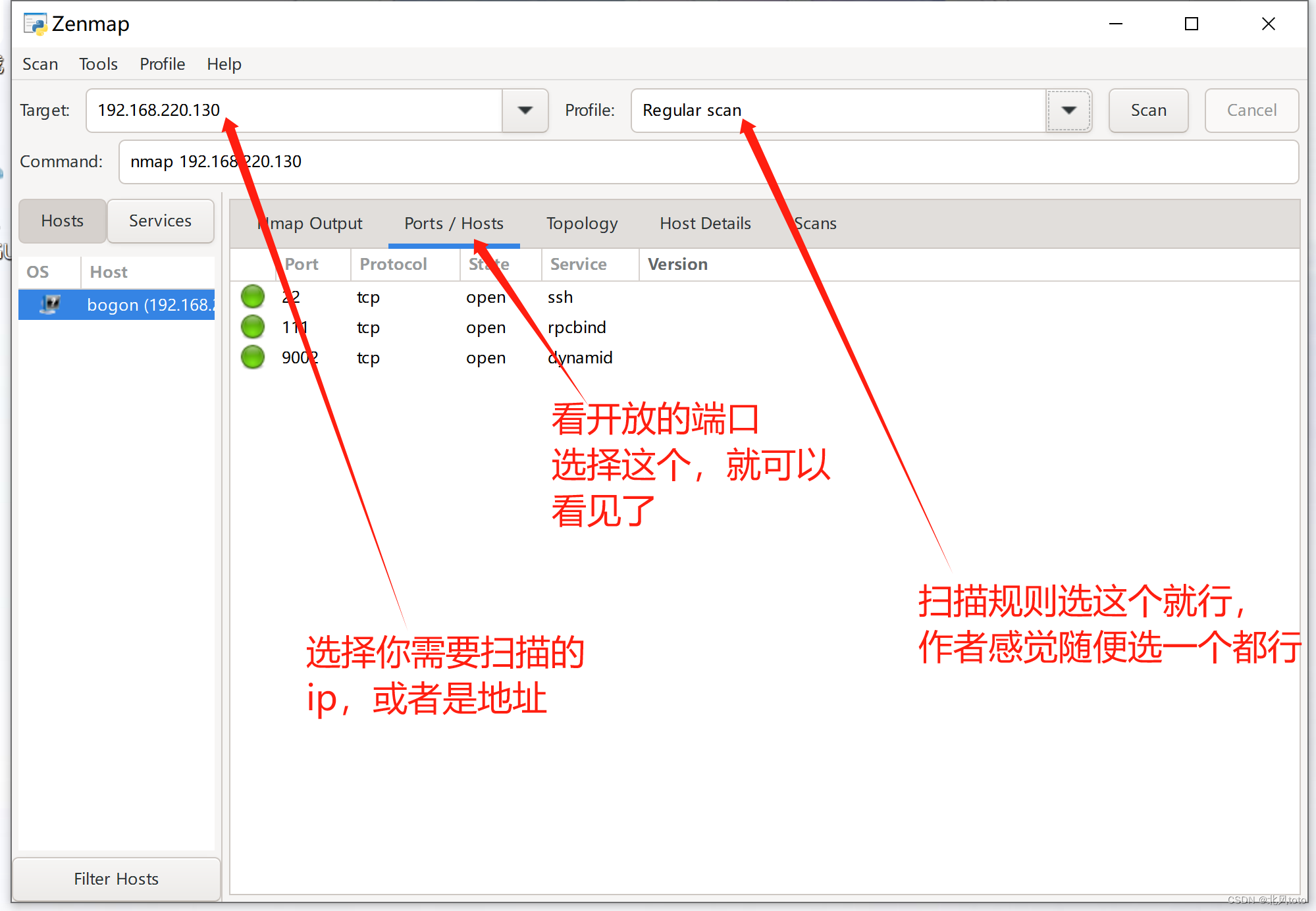Start scanning with the Scan button
1316x911 pixels.
[1148, 111]
